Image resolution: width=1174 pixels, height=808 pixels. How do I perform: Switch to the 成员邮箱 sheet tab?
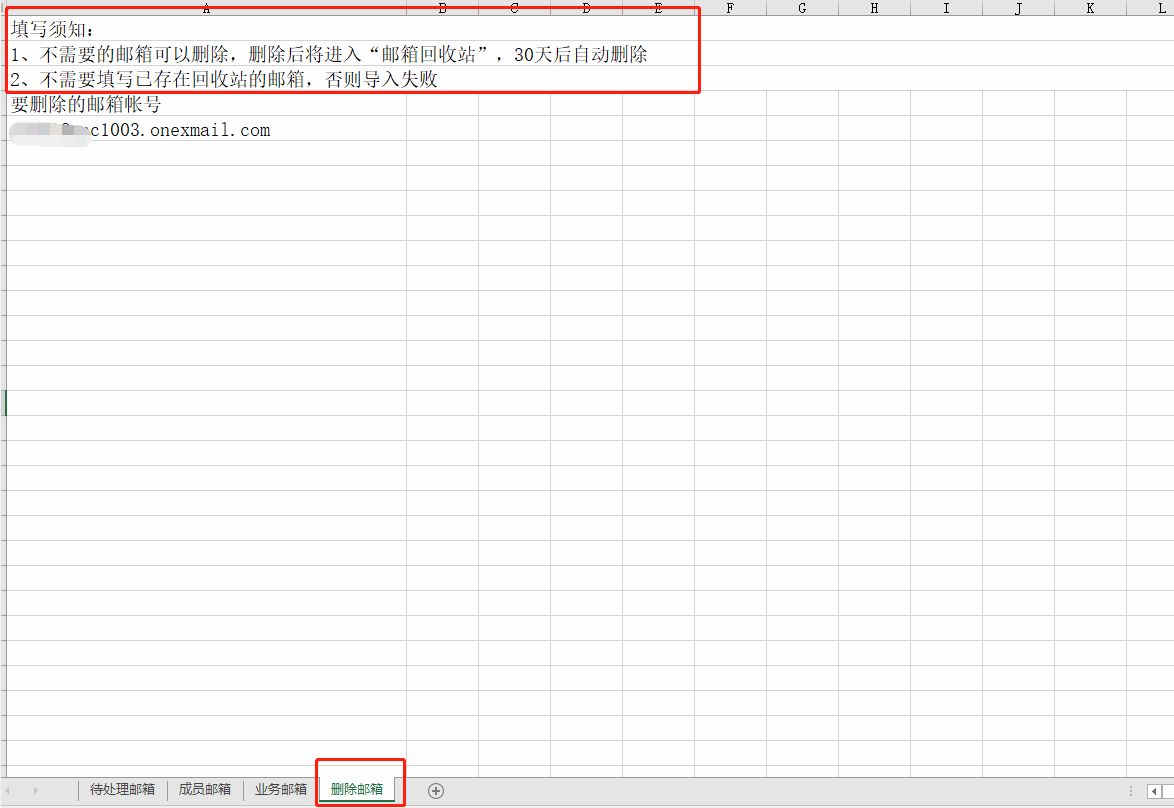tap(205, 789)
